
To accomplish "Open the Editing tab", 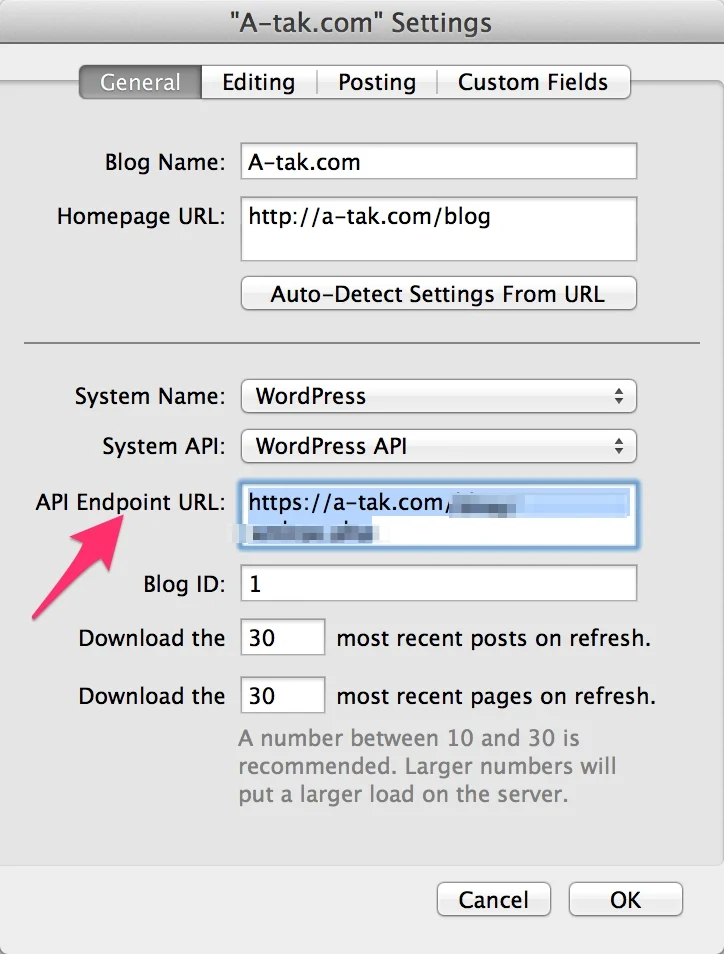I will 259,82.
